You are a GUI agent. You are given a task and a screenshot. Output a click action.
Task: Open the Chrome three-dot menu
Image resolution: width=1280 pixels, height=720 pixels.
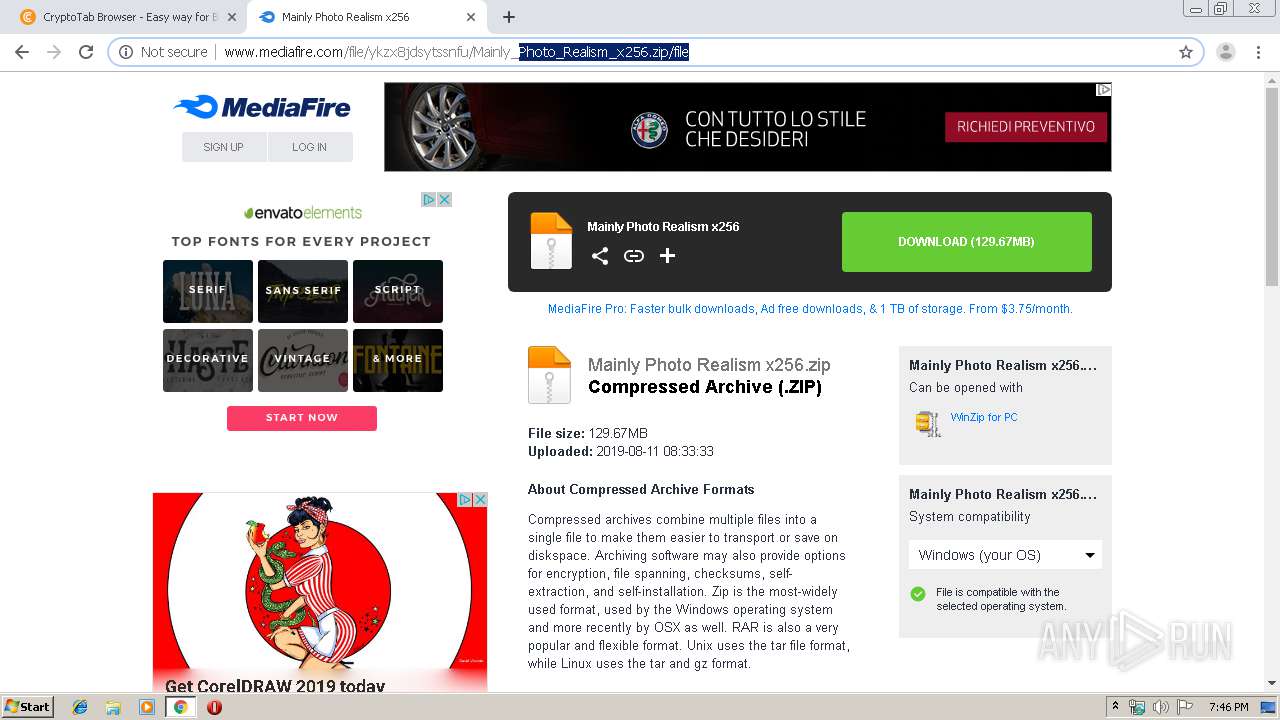click(1259, 52)
